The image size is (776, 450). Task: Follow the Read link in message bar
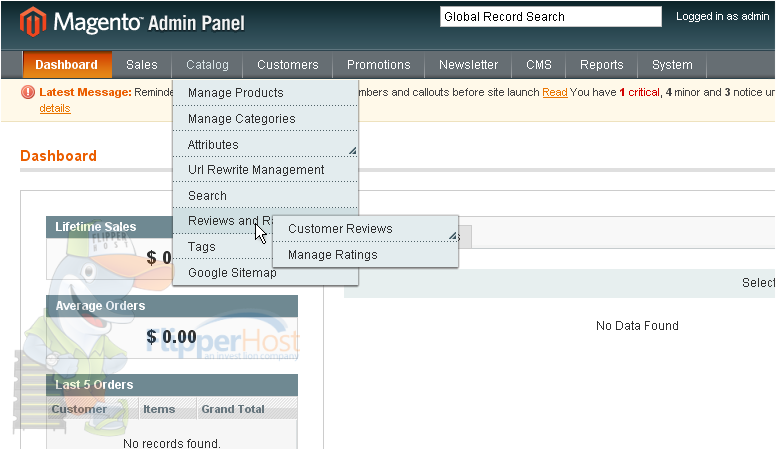tap(555, 92)
